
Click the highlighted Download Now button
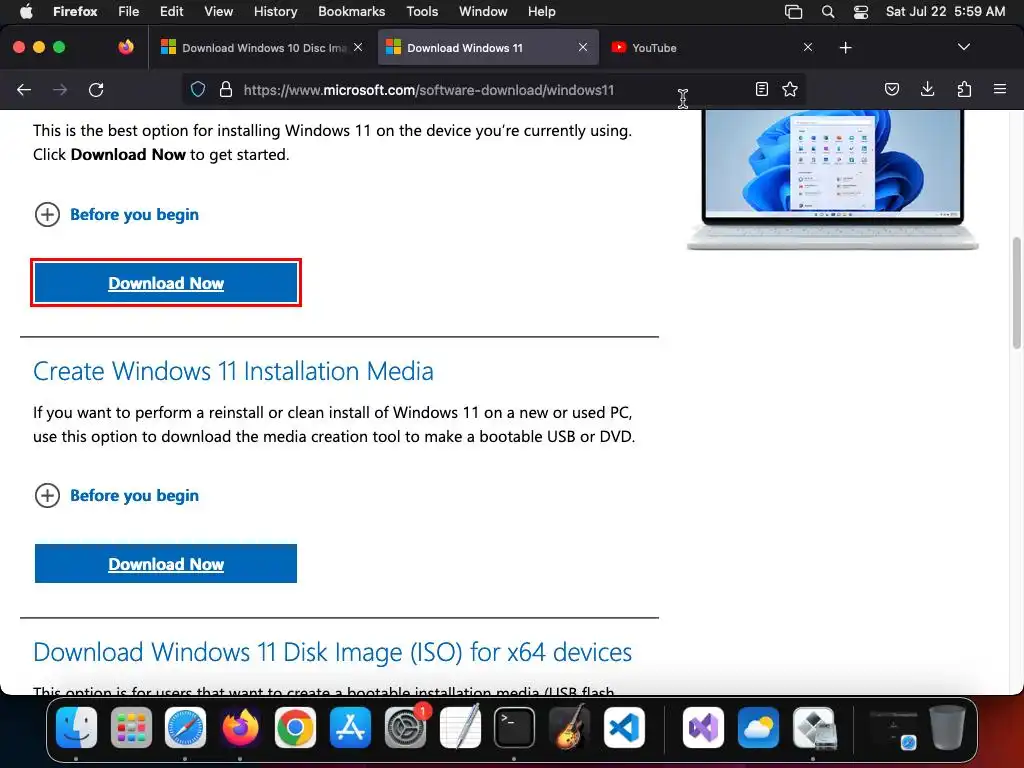click(x=166, y=283)
